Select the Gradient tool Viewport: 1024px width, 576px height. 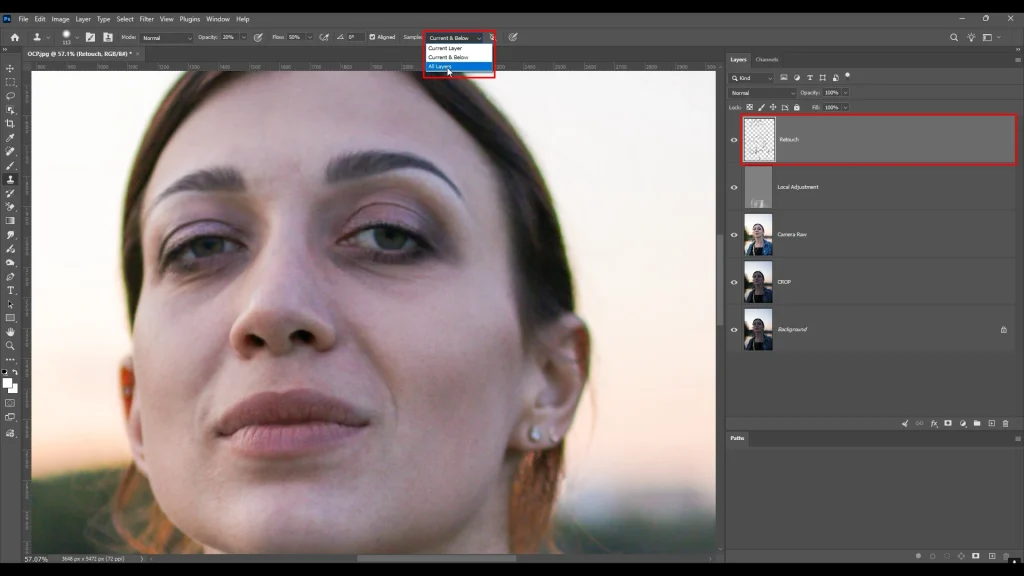[x=10, y=221]
